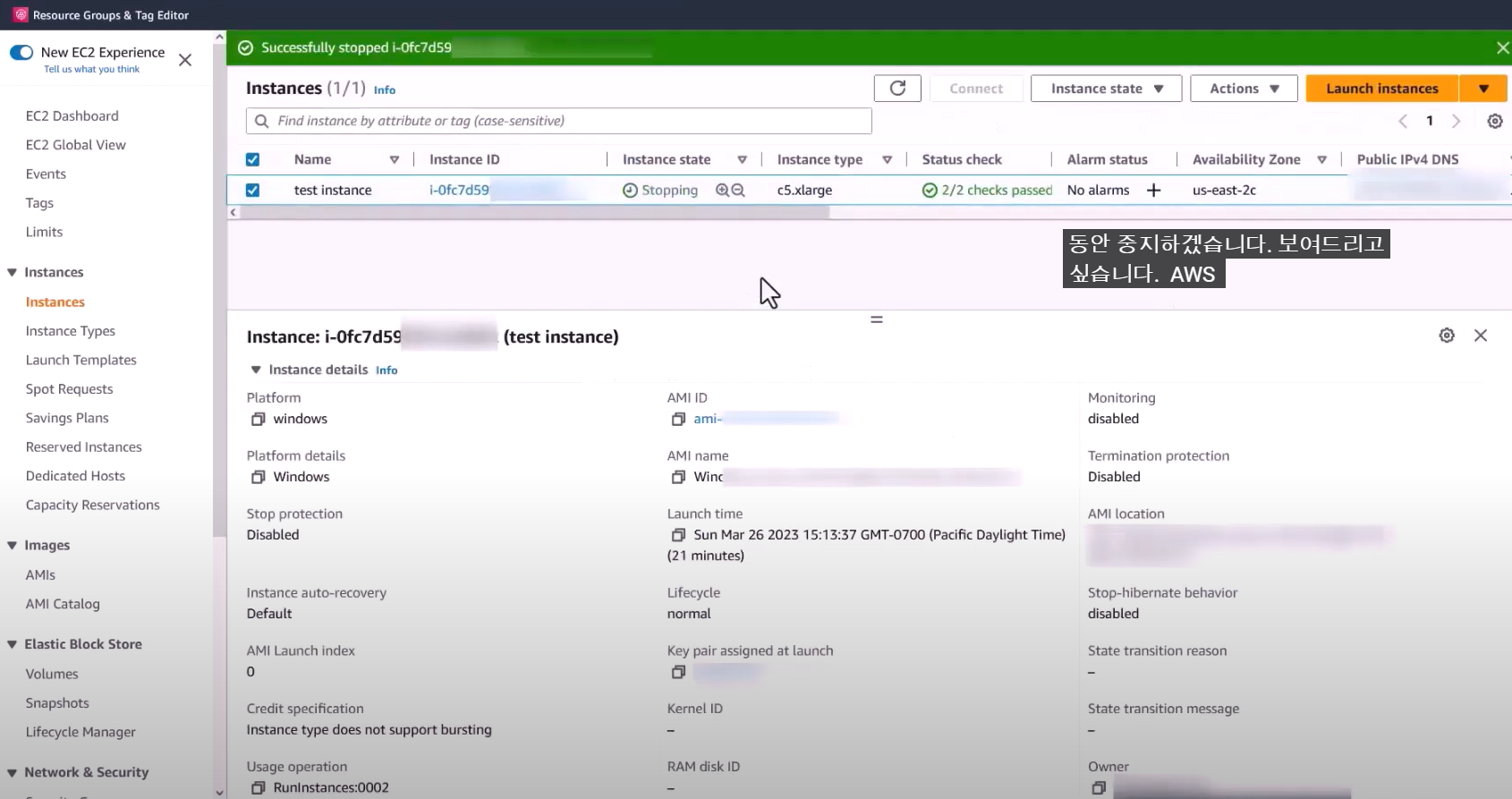Copy the AMI ID value

pyautogui.click(x=679, y=419)
